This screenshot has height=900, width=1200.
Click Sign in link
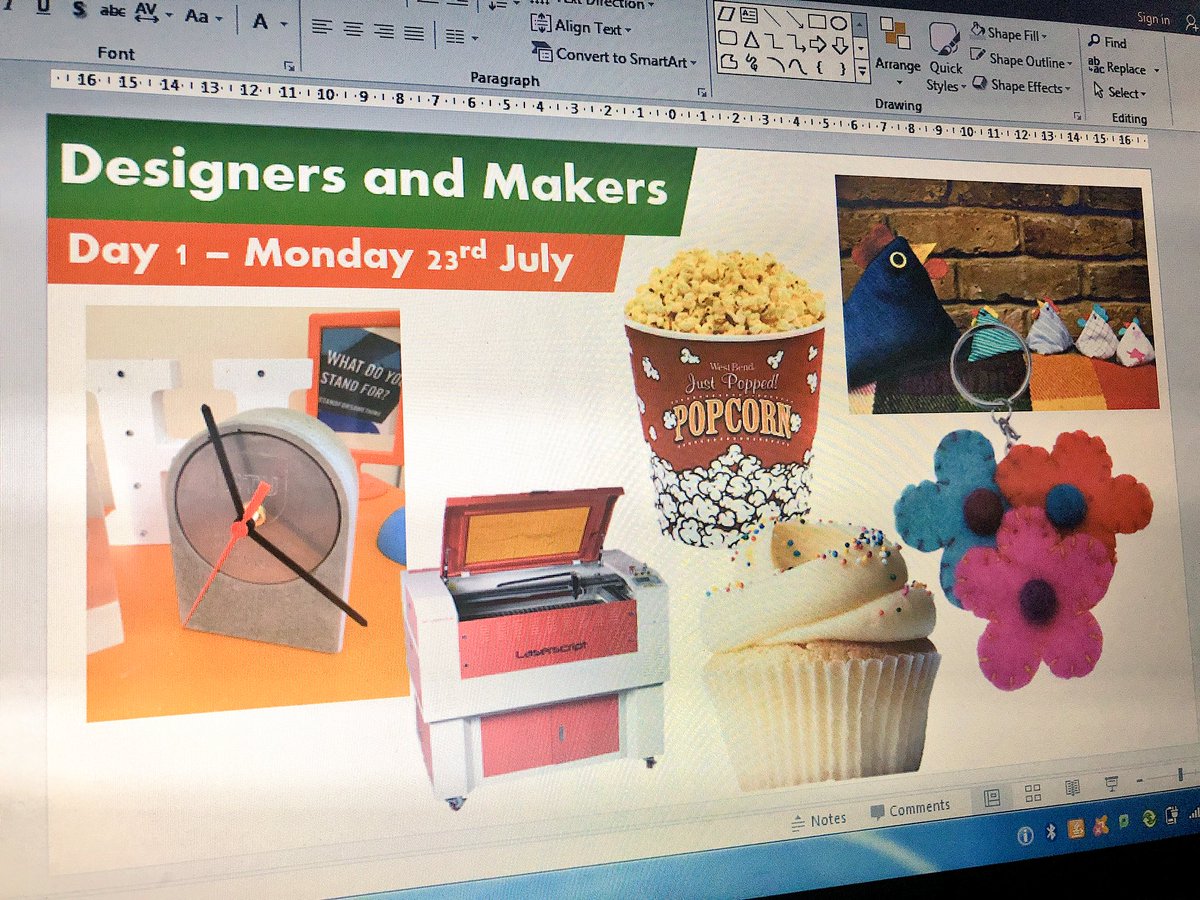pos(1153,19)
